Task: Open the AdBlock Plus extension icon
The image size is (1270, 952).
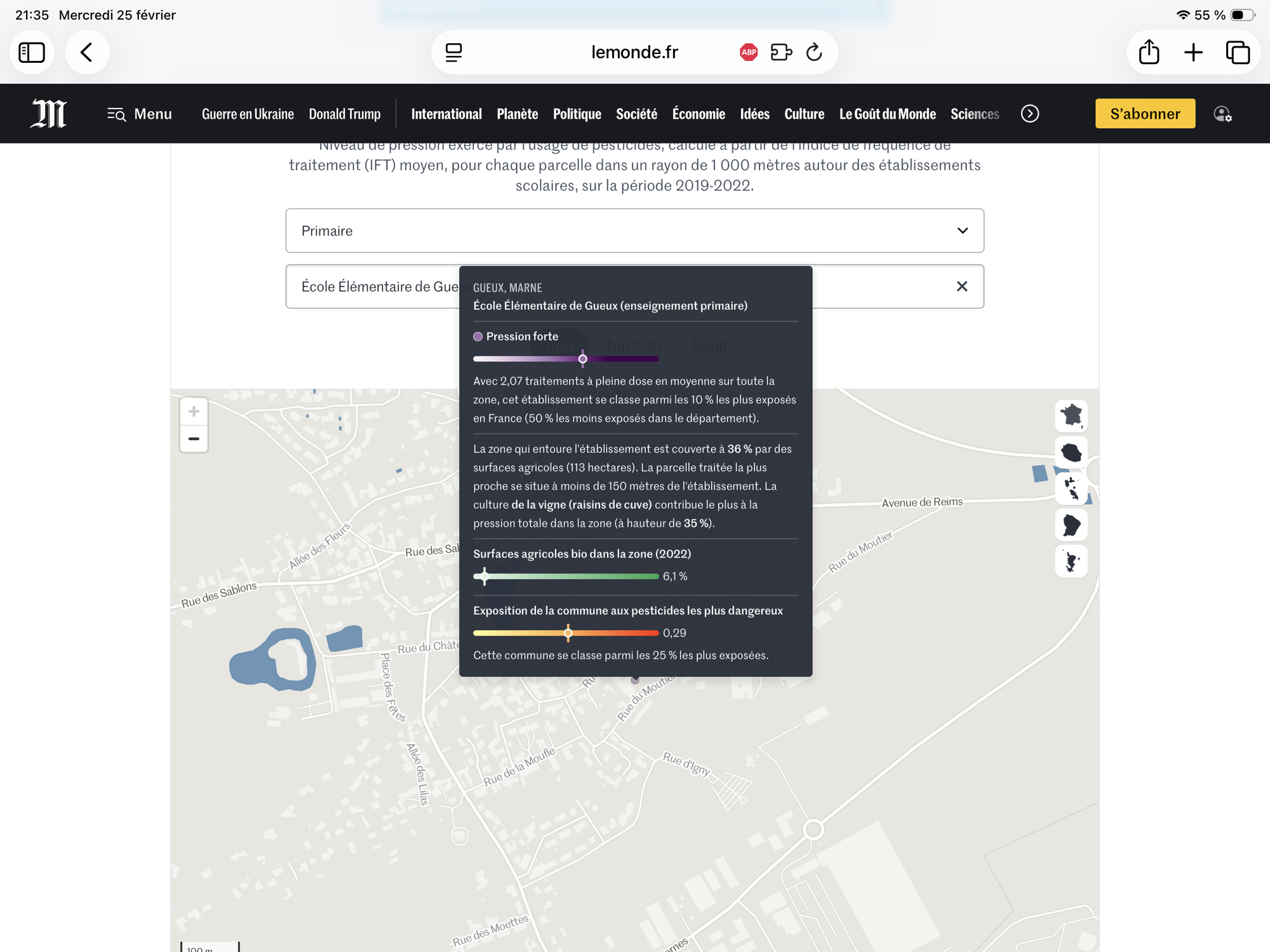Action: coord(749,52)
